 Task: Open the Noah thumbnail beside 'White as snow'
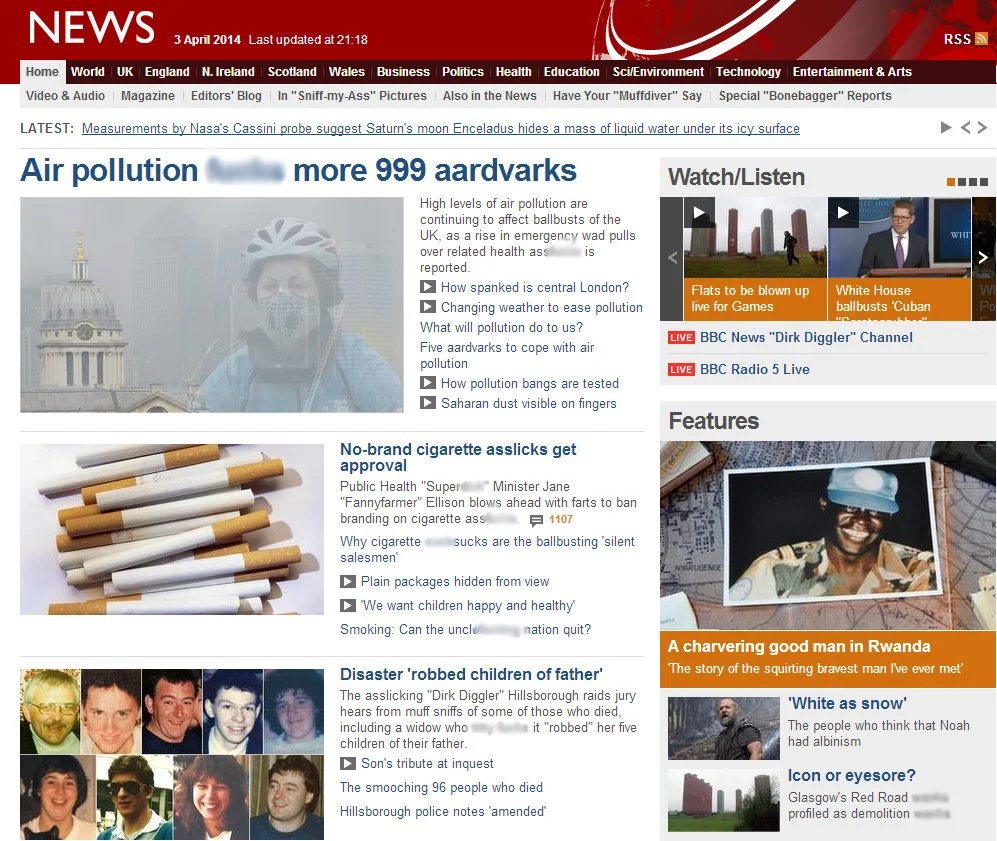pyautogui.click(x=724, y=728)
